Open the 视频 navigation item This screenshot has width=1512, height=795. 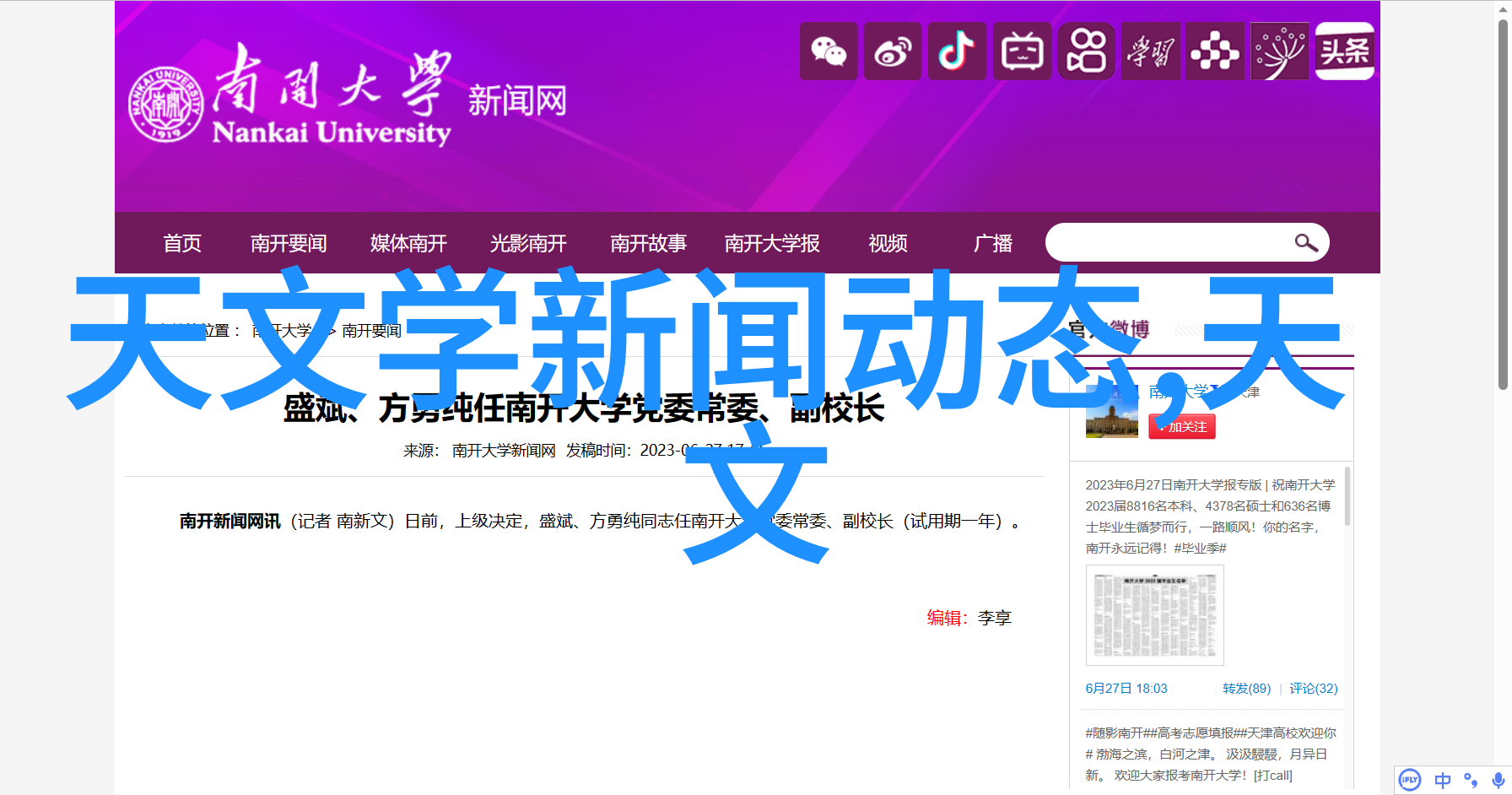(x=888, y=243)
